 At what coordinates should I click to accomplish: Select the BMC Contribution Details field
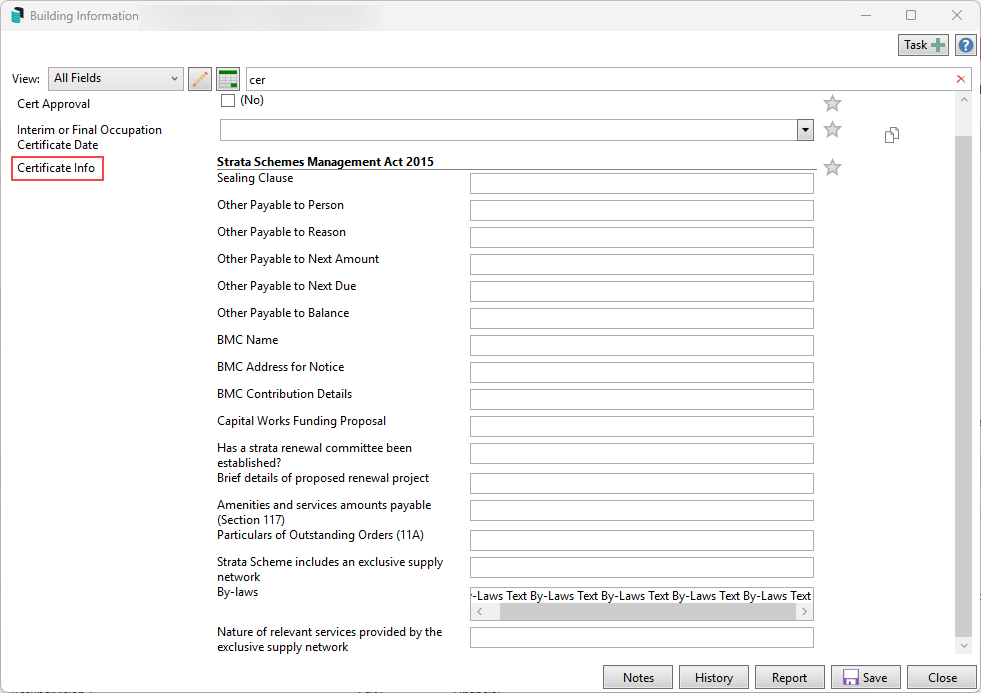click(x=641, y=399)
